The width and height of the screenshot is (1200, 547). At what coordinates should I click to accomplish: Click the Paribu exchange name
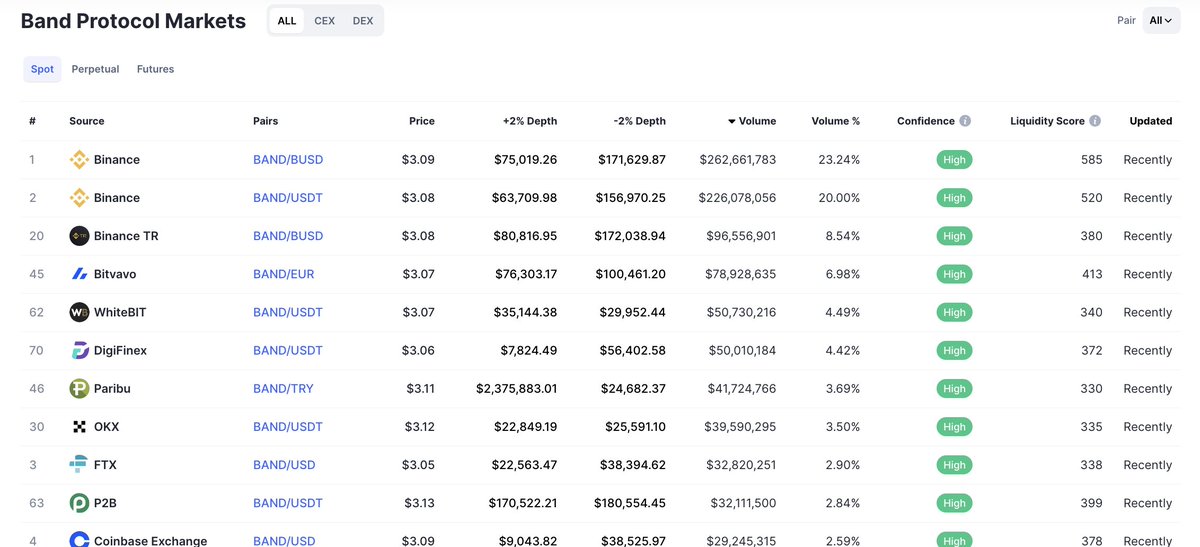112,388
